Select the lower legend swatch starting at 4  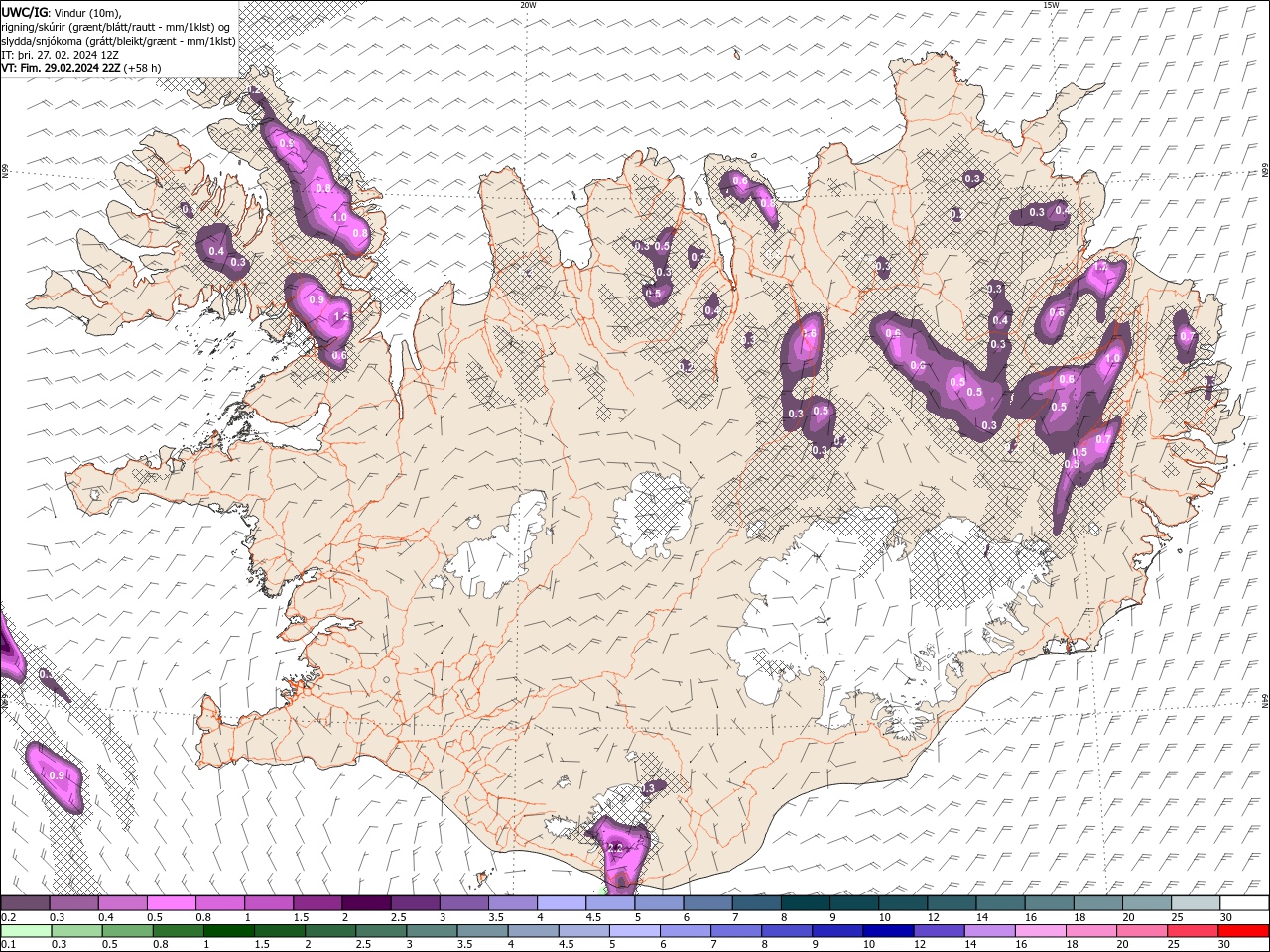click(x=532, y=931)
